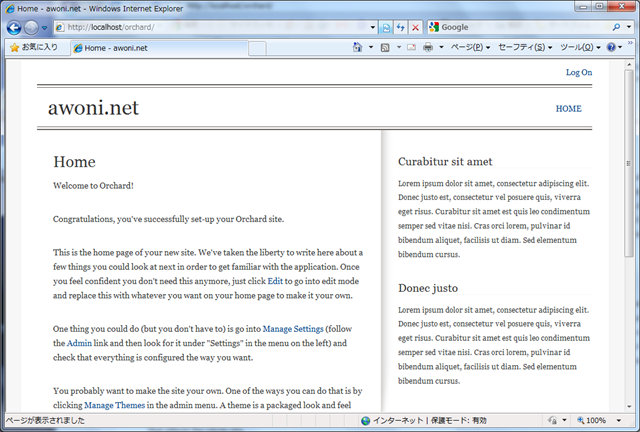Image resolution: width=640 pixels, height=432 pixels.
Task: Click the Manage Themes link
Action: click(115, 405)
